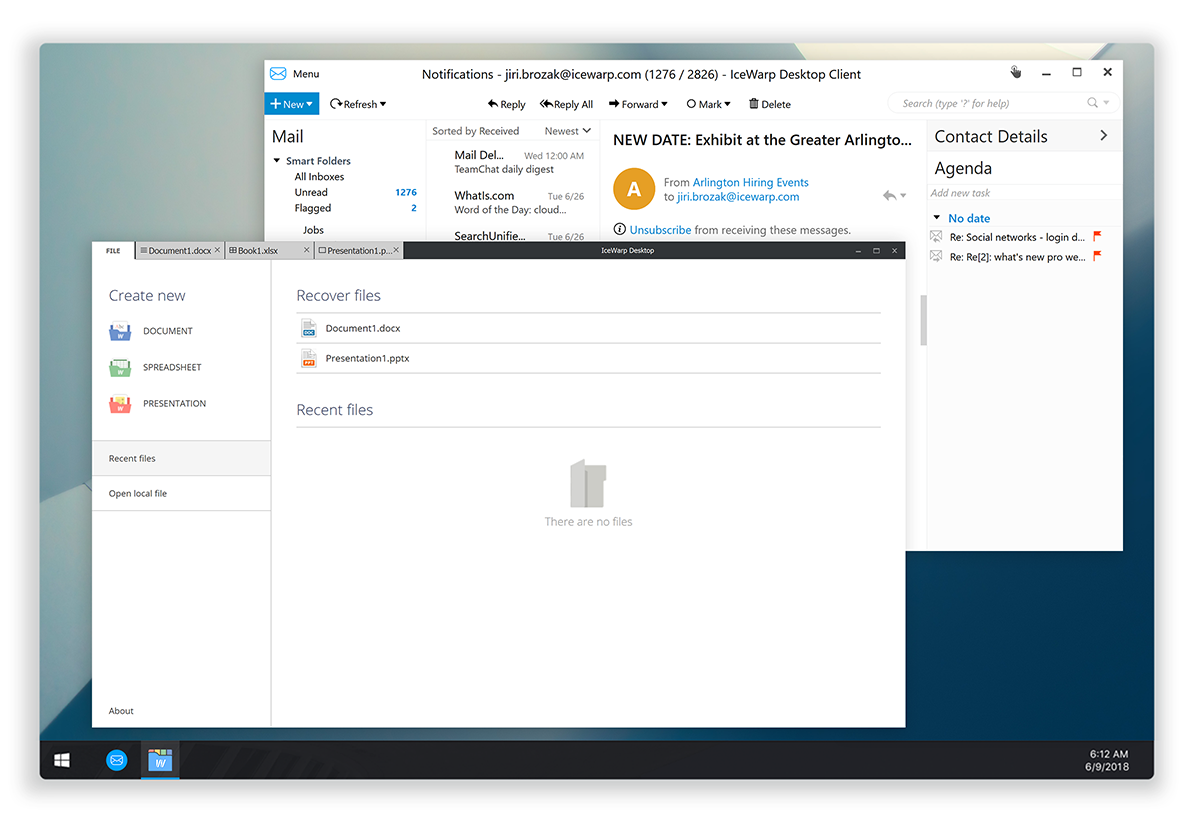Screen dimensions: 1200x828
Task: Expand the Contact Details panel chevron
Action: click(x=1104, y=136)
